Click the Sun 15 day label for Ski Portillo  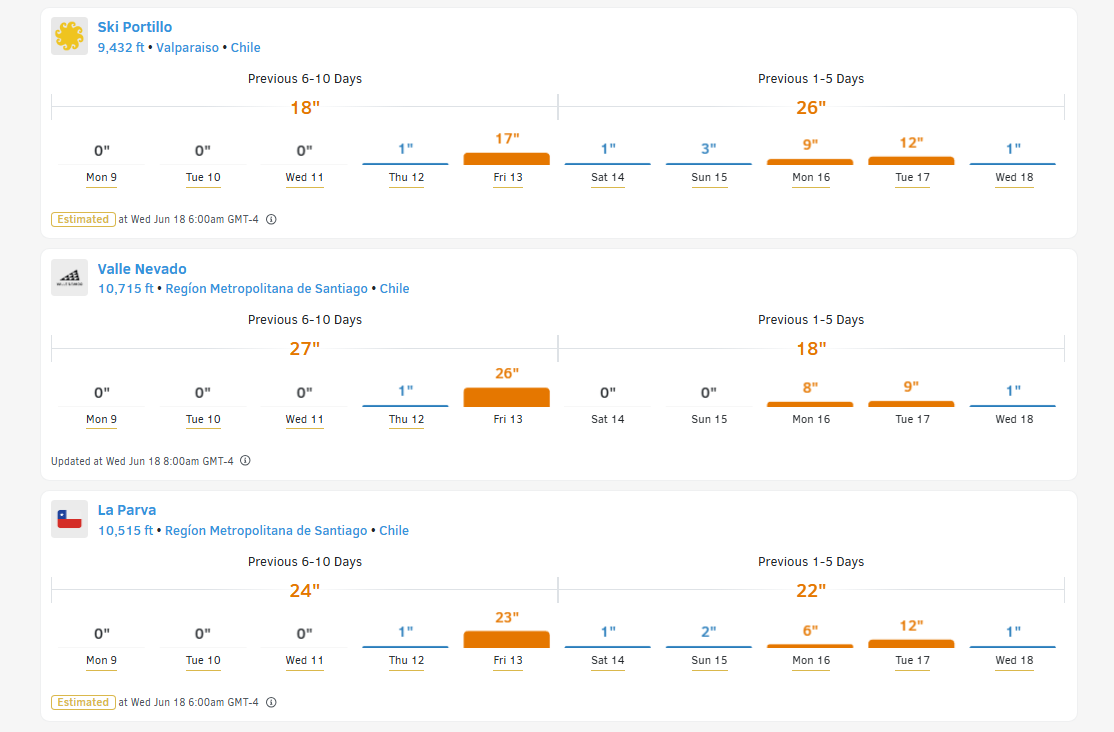pyautogui.click(x=709, y=178)
